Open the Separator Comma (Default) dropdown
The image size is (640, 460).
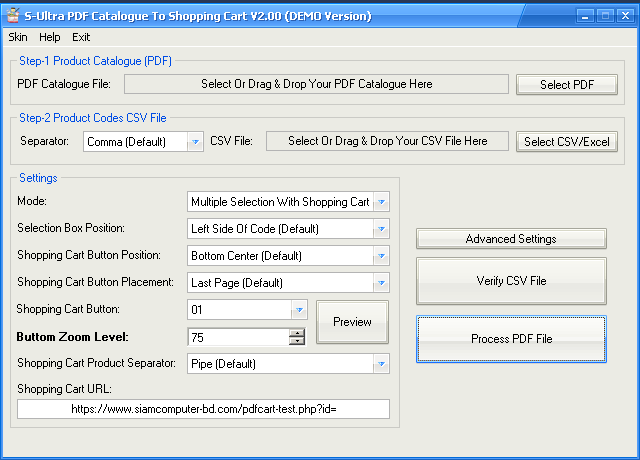(143, 142)
